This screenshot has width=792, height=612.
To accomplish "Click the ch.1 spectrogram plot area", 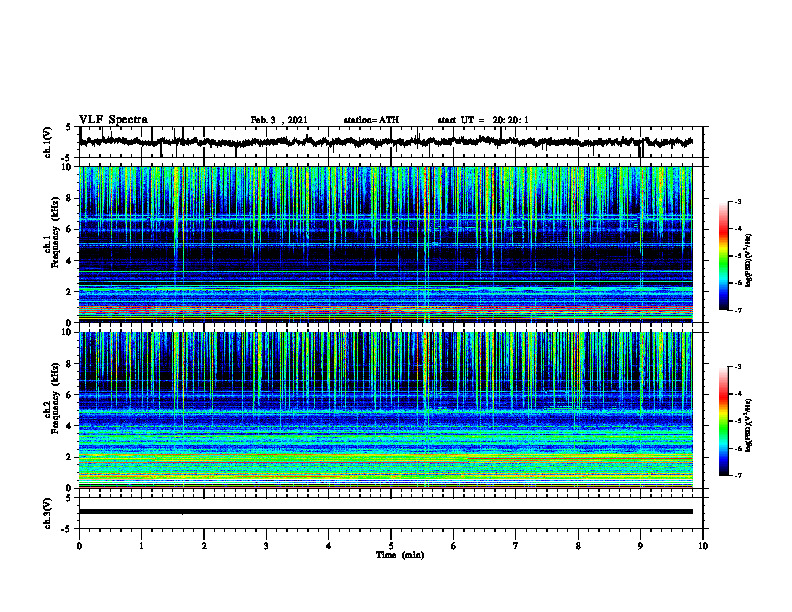I will tap(386, 244).
